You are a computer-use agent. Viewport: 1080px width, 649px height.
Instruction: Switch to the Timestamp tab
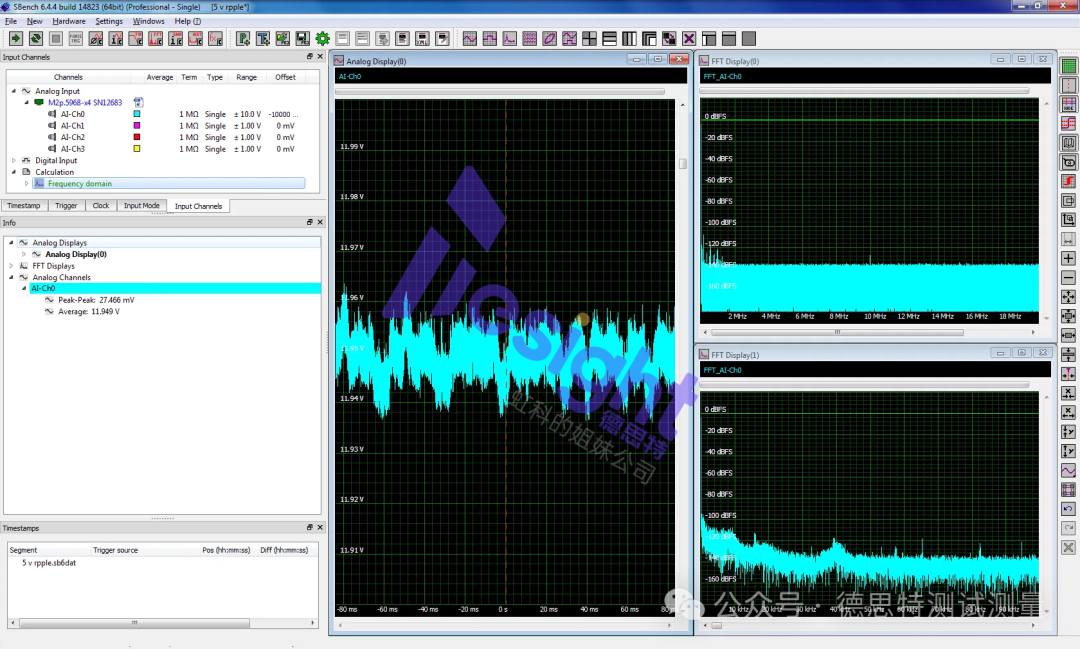(x=24, y=206)
